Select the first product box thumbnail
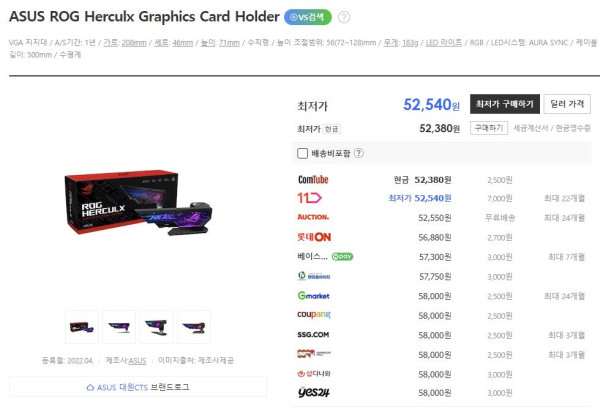Image resolution: width=600 pixels, height=416 pixels. 82,327
